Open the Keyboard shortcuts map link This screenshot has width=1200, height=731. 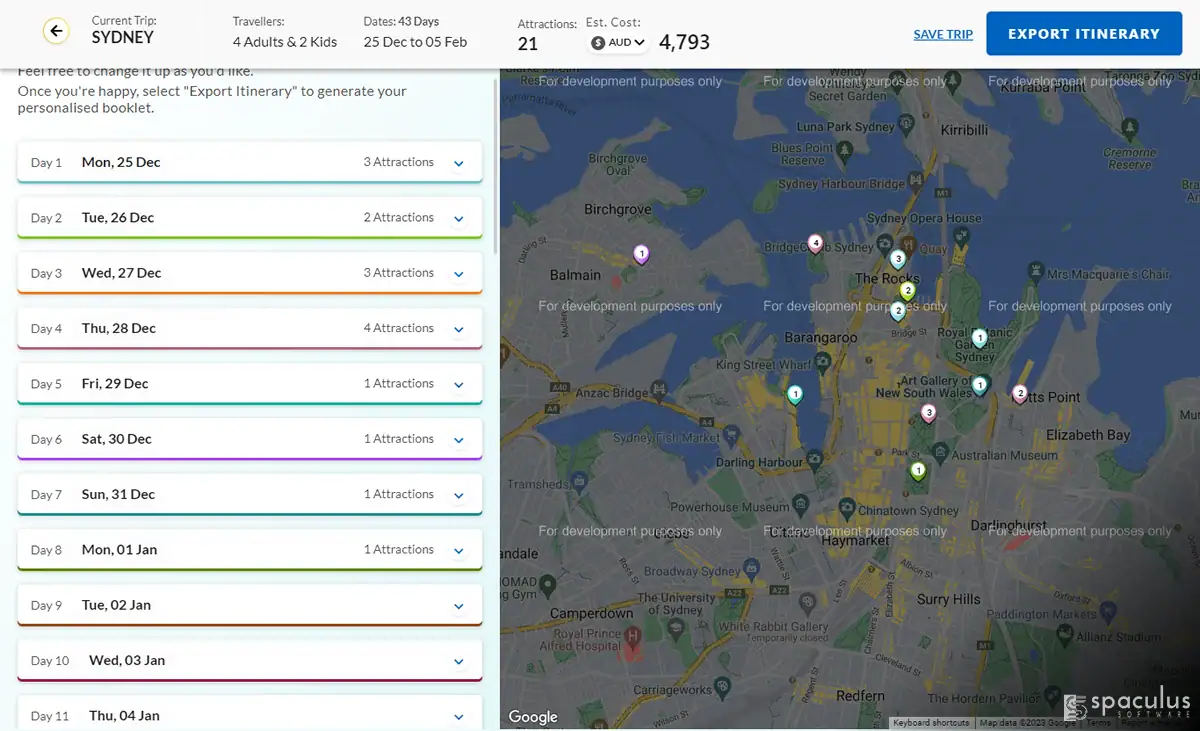[x=931, y=723]
